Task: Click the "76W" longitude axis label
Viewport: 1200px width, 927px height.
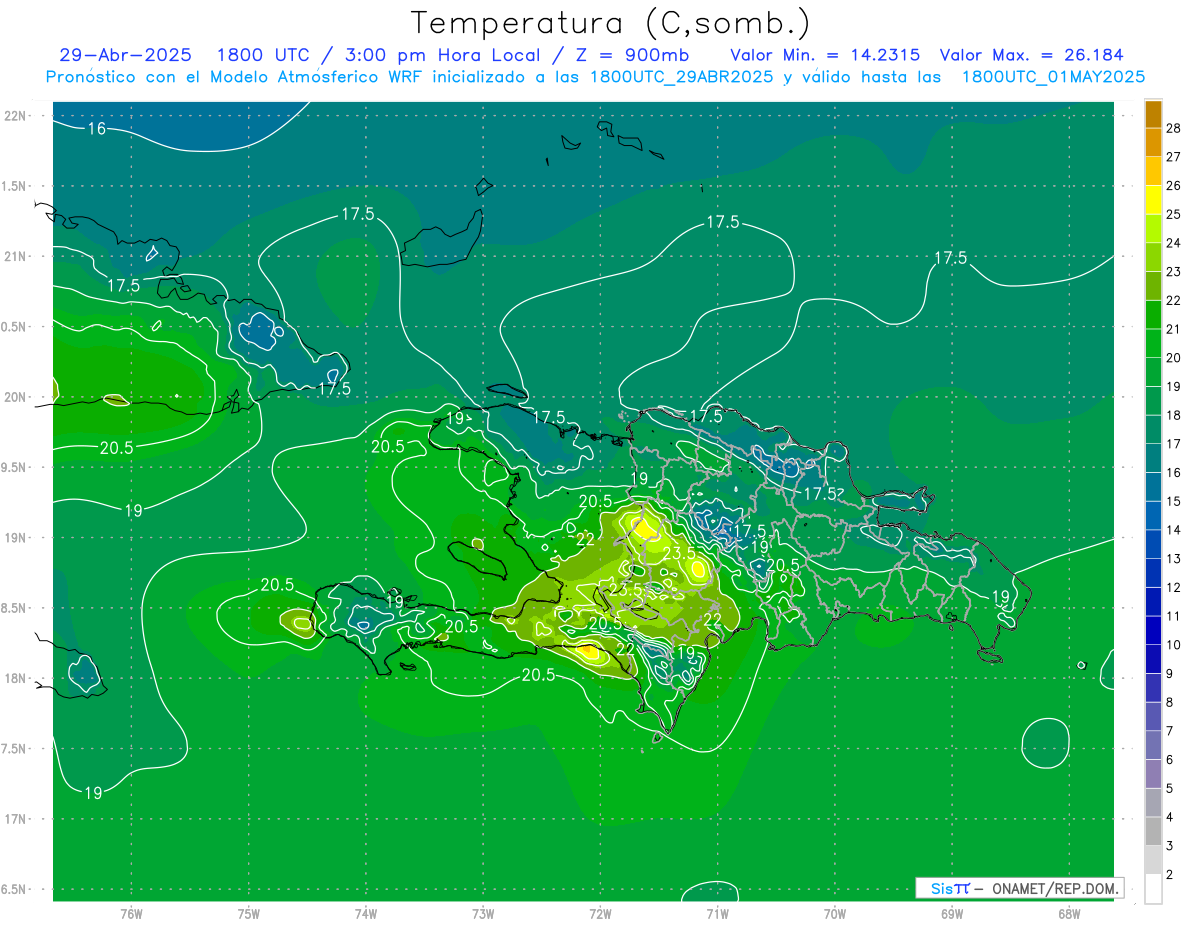Action: click(131, 914)
